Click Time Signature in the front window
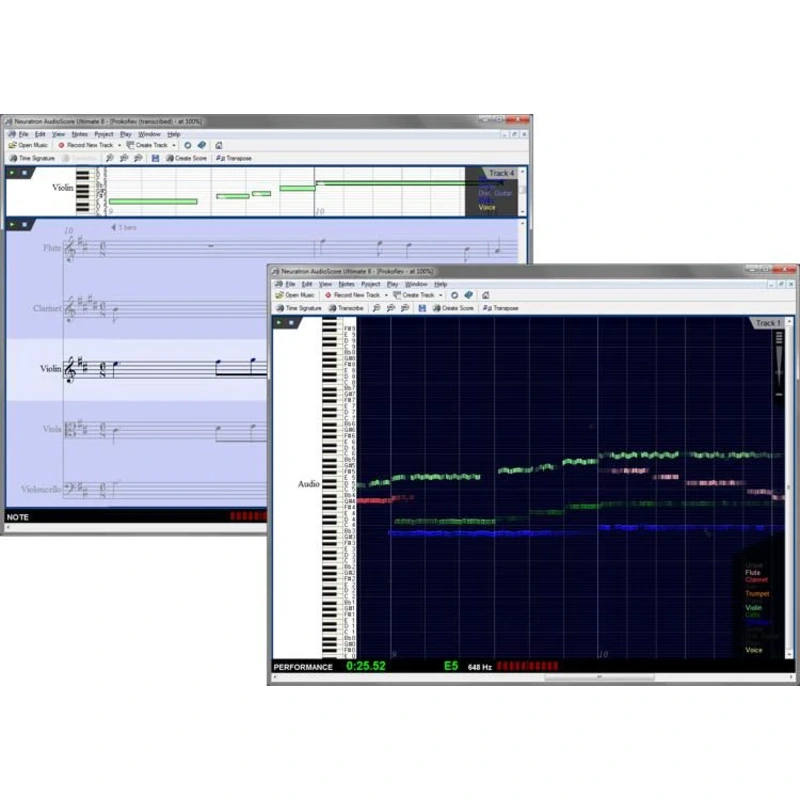 click(302, 308)
